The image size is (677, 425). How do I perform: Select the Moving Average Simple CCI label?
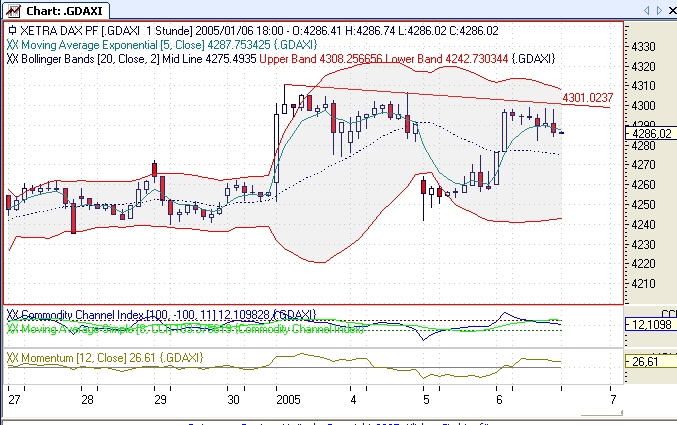[x=193, y=329]
